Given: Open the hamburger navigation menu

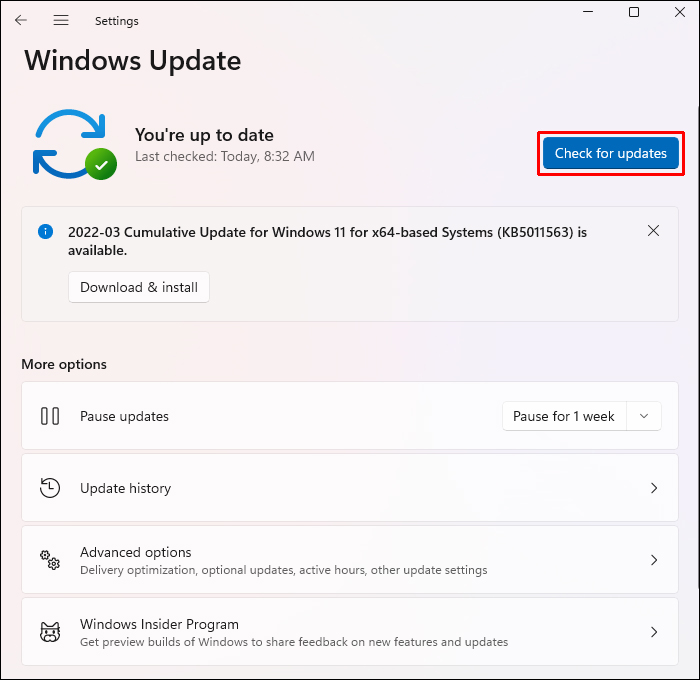Looking at the screenshot, I should (61, 20).
